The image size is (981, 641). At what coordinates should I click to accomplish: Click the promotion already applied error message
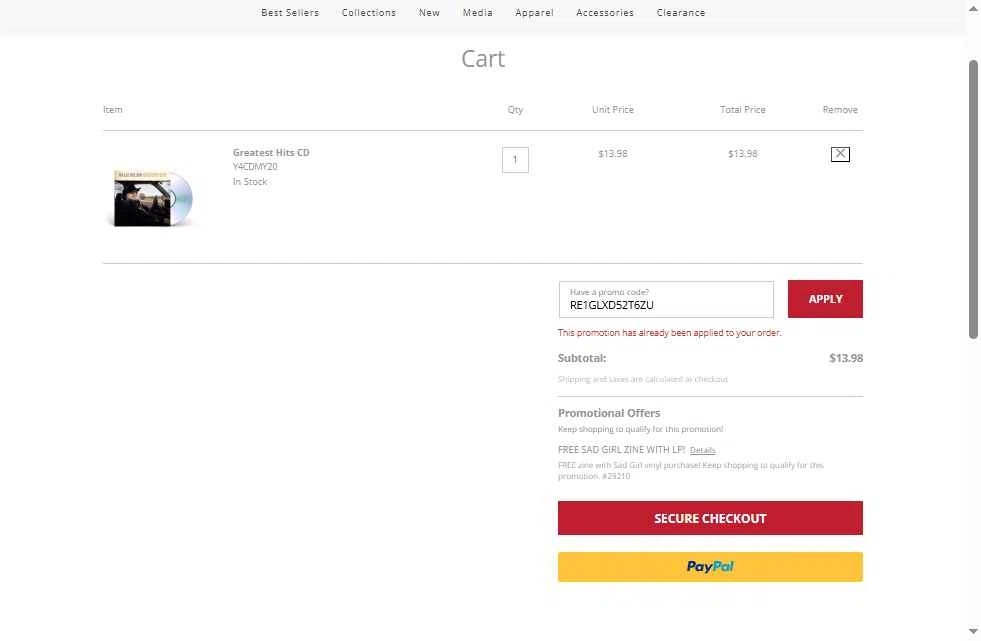click(x=669, y=333)
